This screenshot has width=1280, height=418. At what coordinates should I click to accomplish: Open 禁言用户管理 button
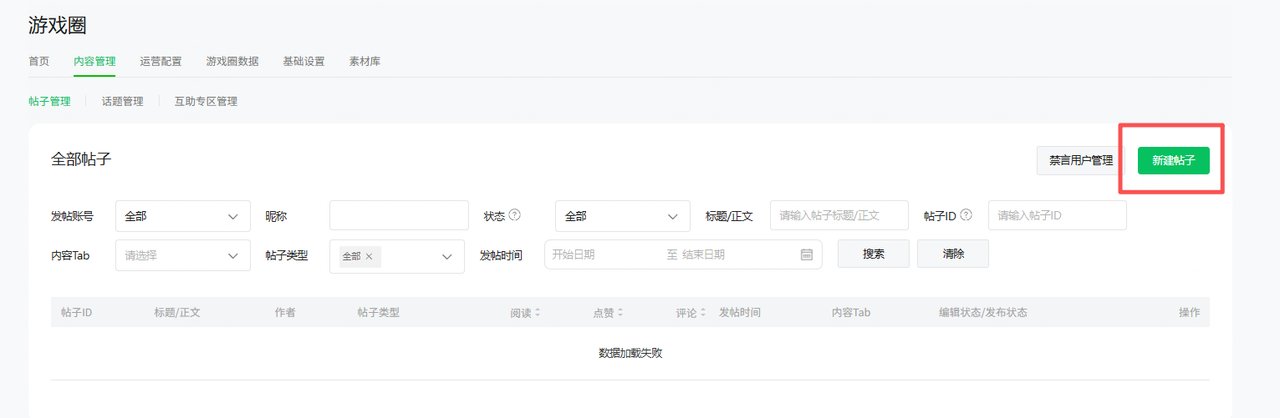tap(1081, 160)
